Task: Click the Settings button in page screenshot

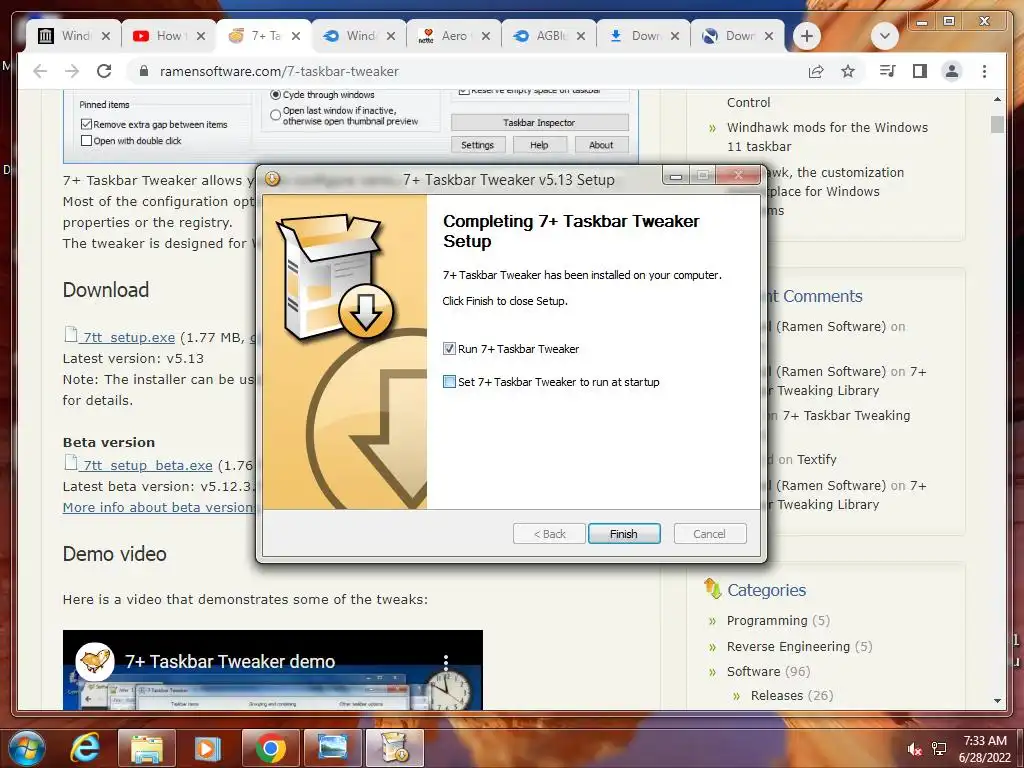Action: click(x=477, y=145)
